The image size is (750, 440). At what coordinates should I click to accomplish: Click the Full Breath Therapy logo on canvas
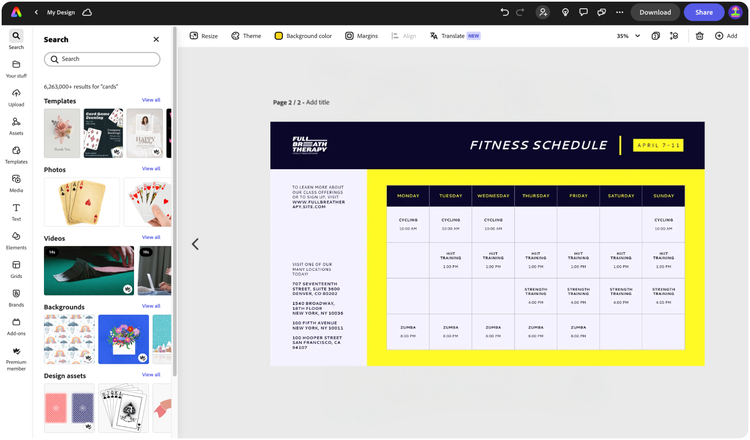click(x=310, y=145)
